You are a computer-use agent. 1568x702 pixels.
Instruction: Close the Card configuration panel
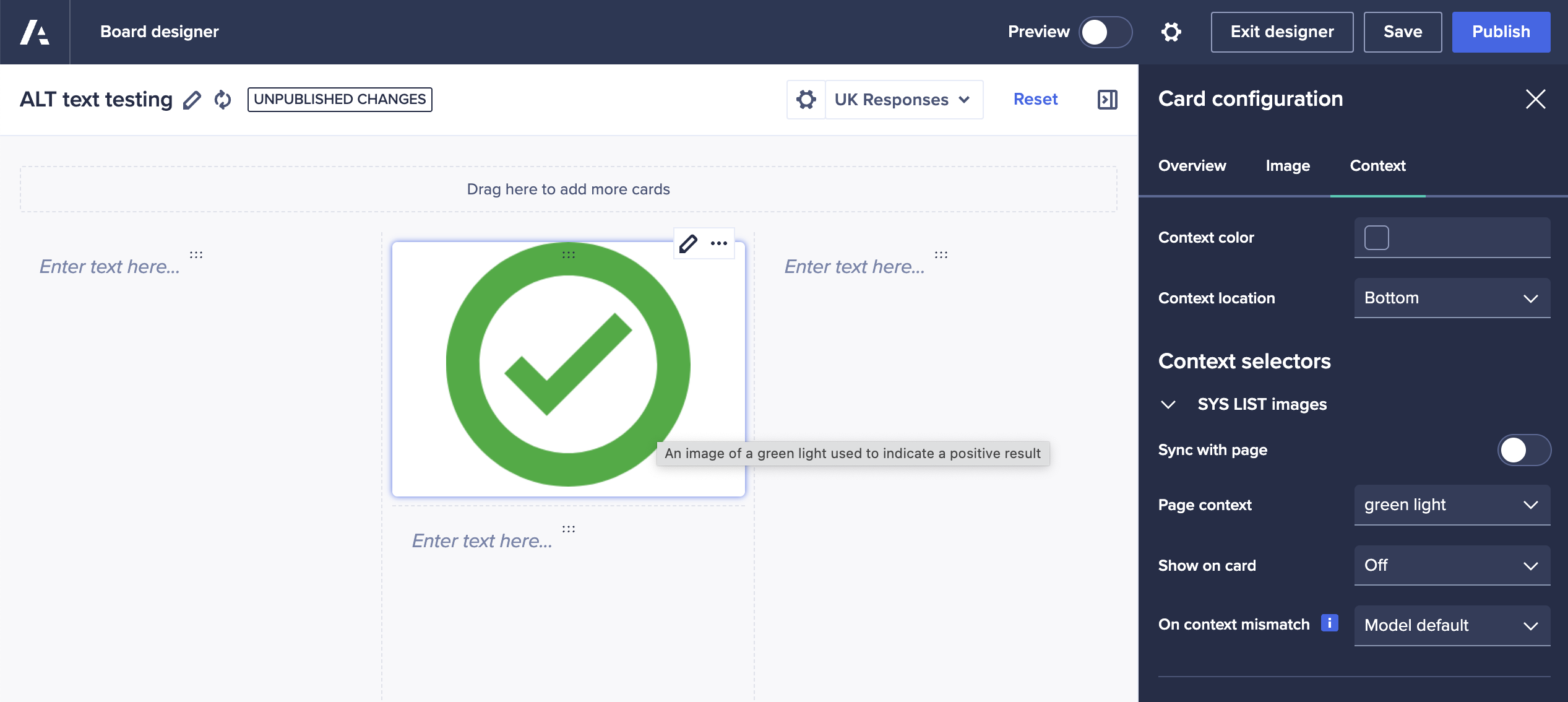coord(1535,99)
